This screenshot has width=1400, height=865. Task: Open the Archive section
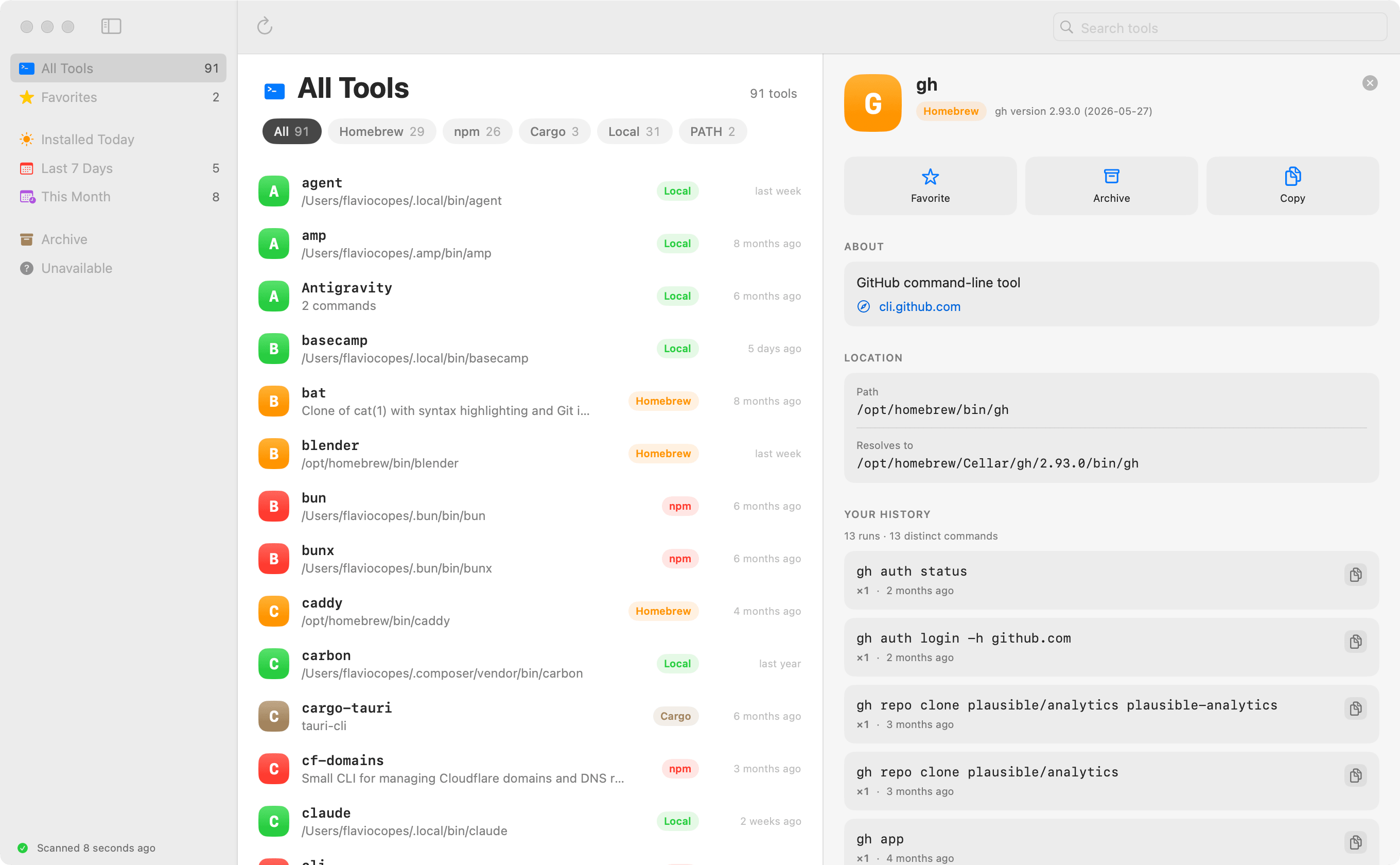click(x=118, y=239)
